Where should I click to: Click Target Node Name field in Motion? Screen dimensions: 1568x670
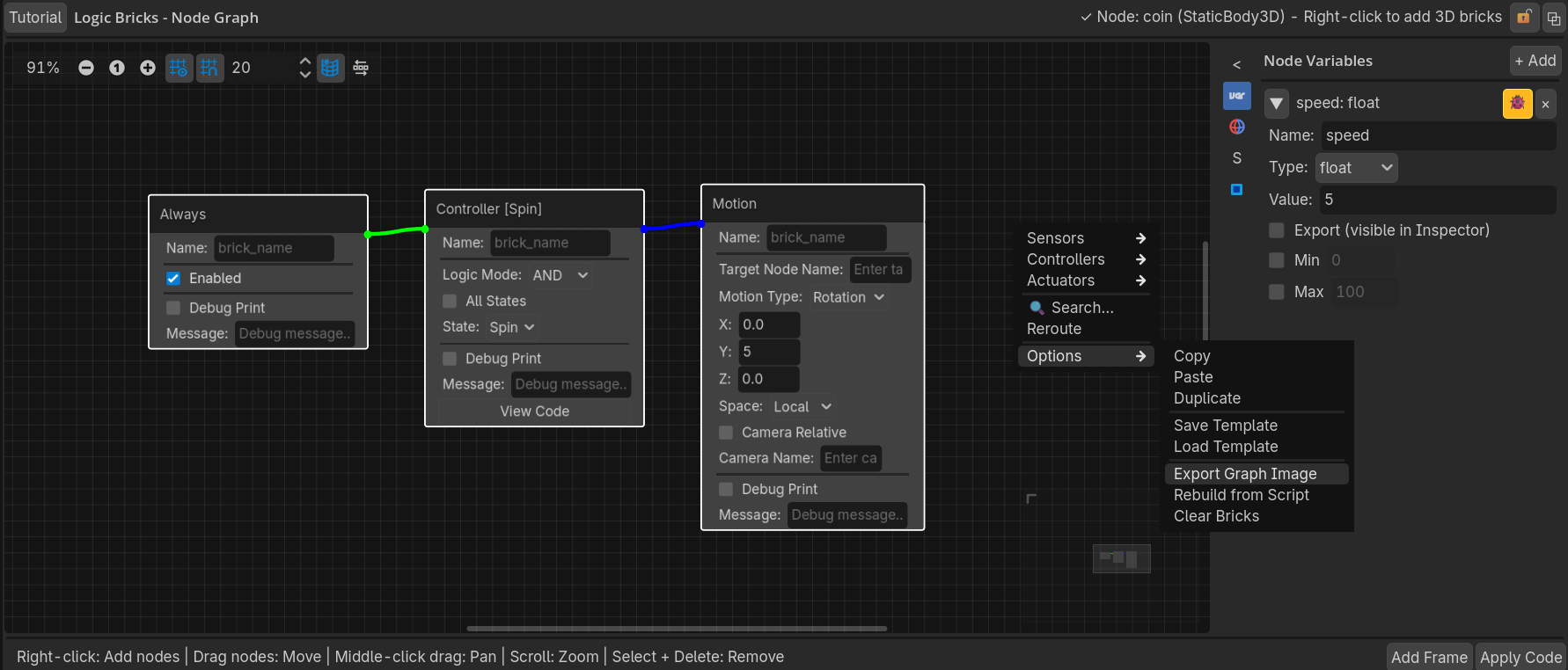tap(880, 270)
